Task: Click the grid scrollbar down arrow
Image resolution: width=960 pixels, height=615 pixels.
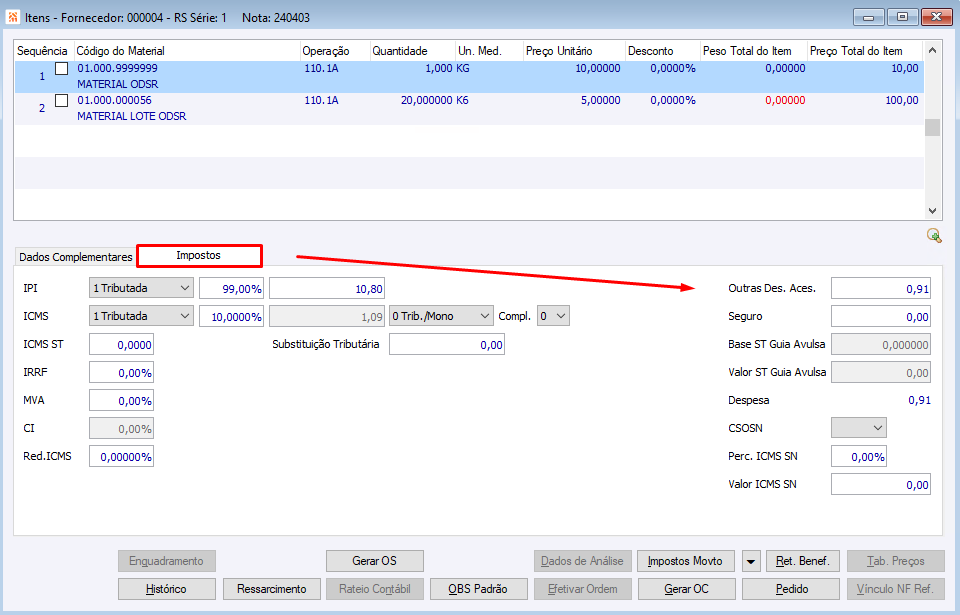Action: click(932, 211)
